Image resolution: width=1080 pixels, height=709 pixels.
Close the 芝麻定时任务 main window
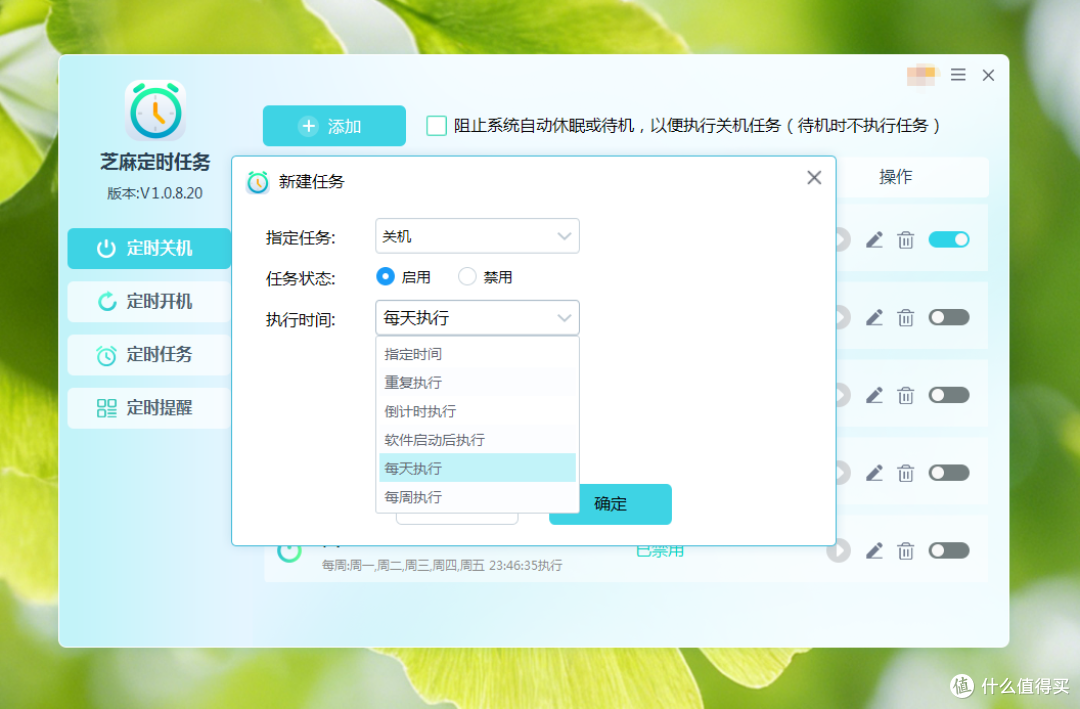988,74
